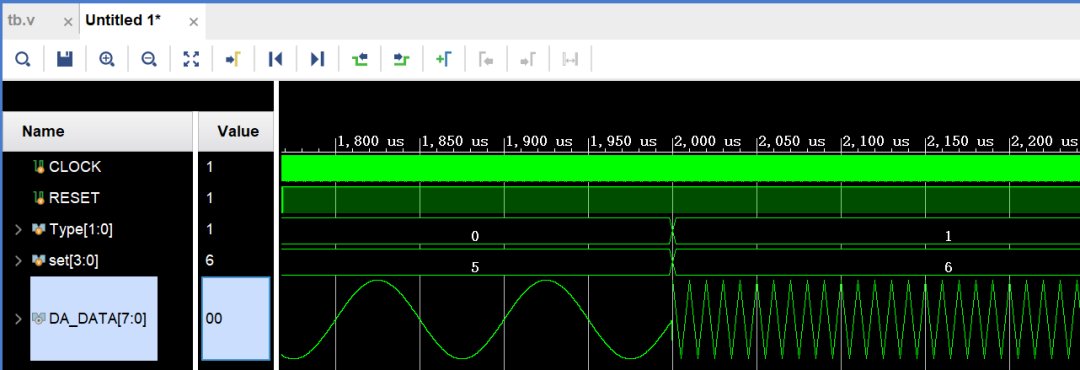Go to the previous transition

tap(360, 60)
